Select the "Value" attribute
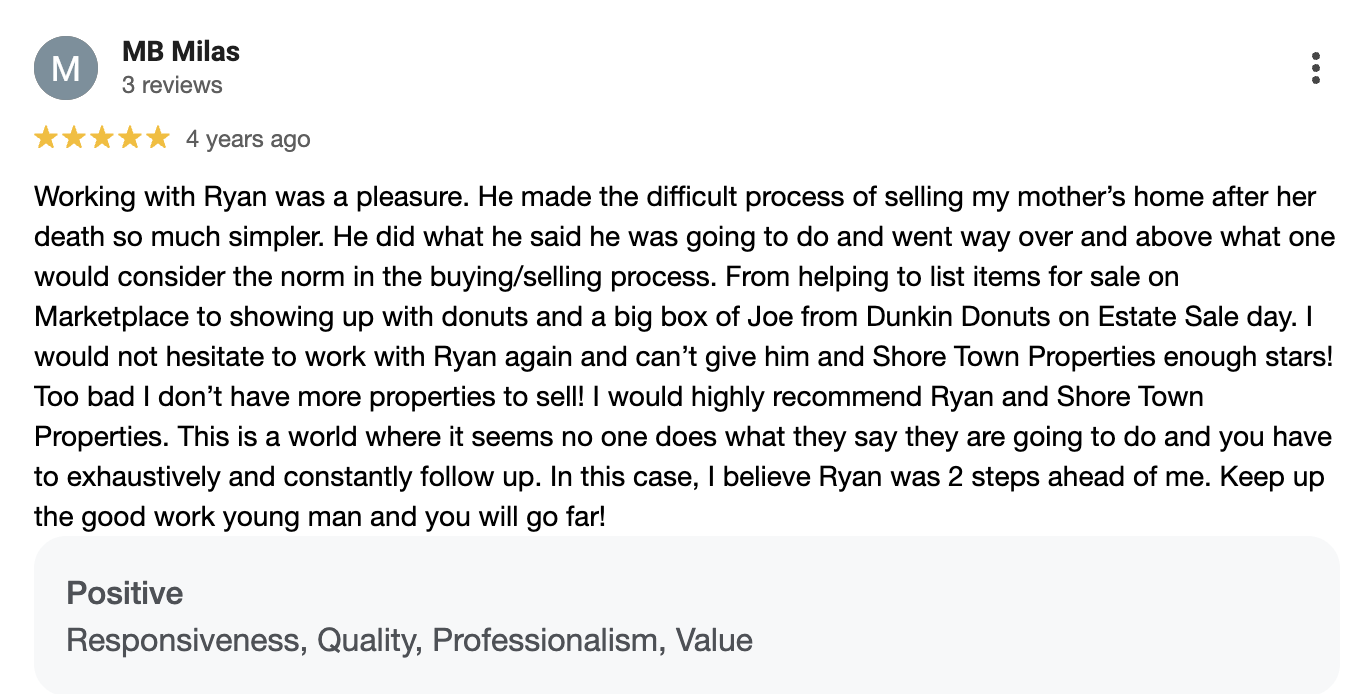The height and width of the screenshot is (694, 1356). [714, 640]
